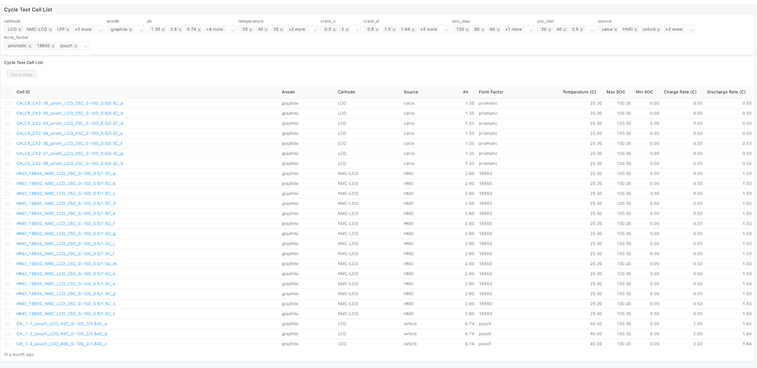Expand the form_factor filter dropdown arrow
757x368 pixels.
85,46
